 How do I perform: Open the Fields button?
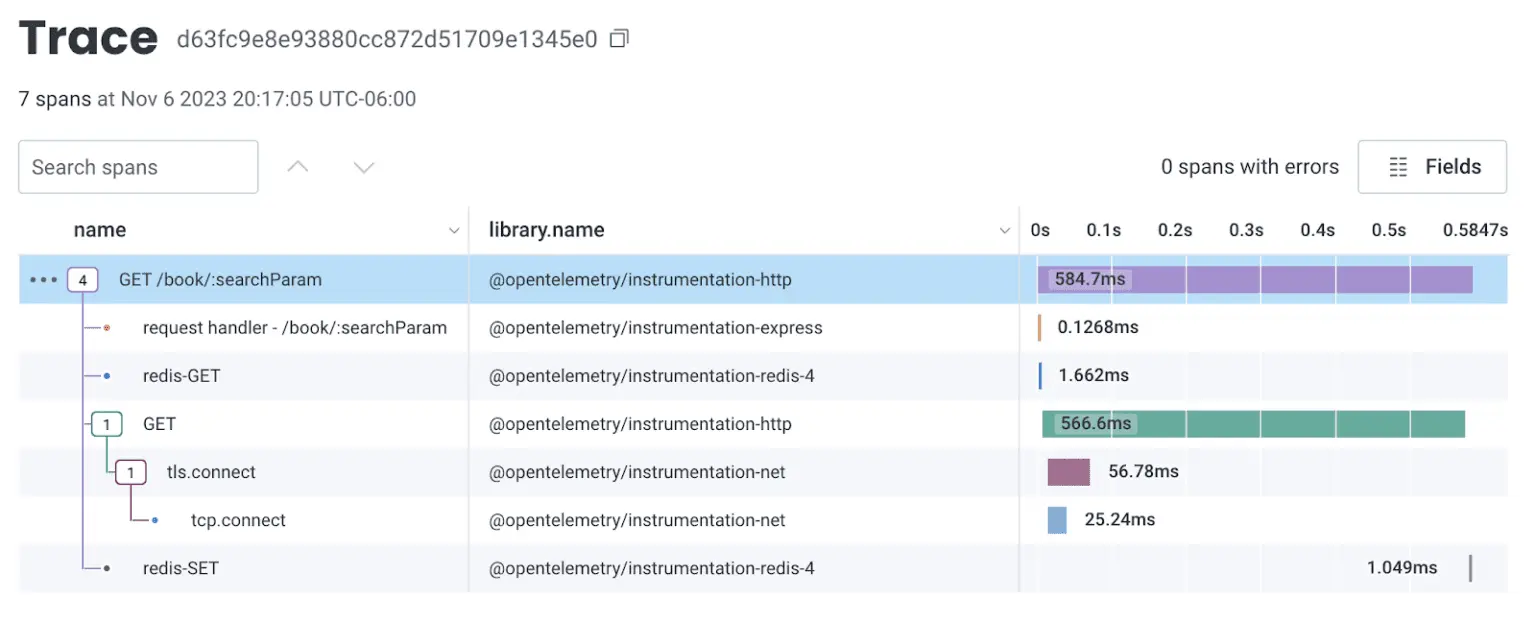(x=1432, y=167)
